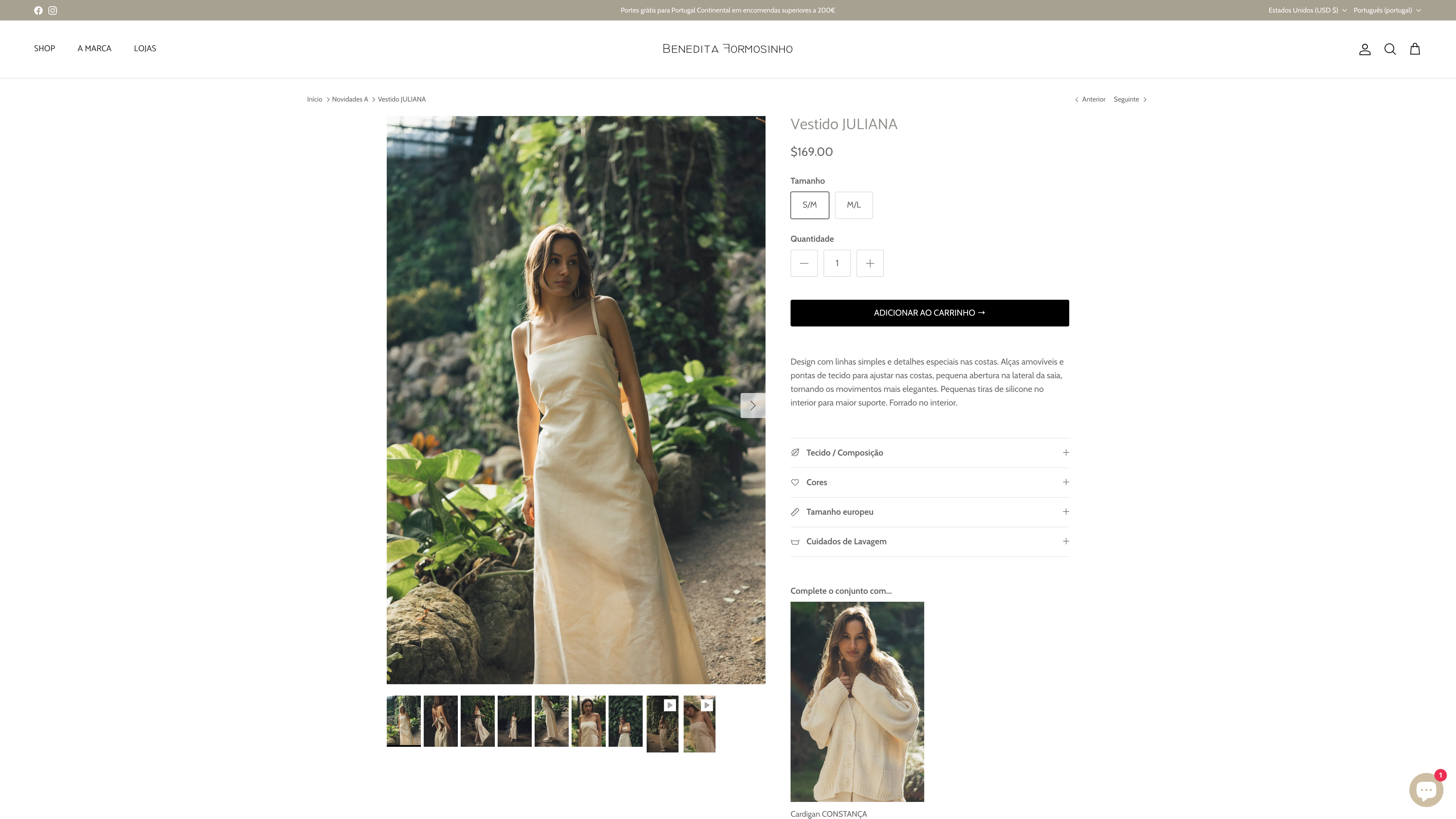Select size M/L option
Viewport: 1456px width, 819px height.
coord(853,205)
